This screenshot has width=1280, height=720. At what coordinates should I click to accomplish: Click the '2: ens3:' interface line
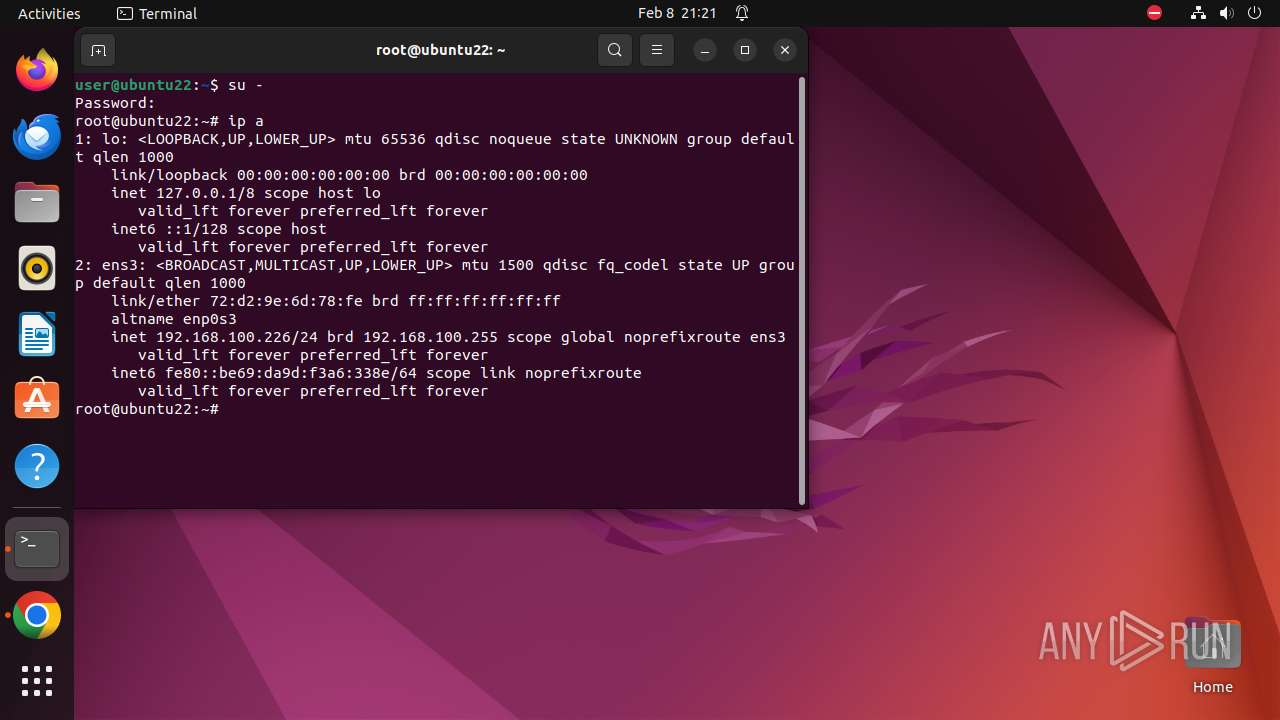[x=435, y=274]
